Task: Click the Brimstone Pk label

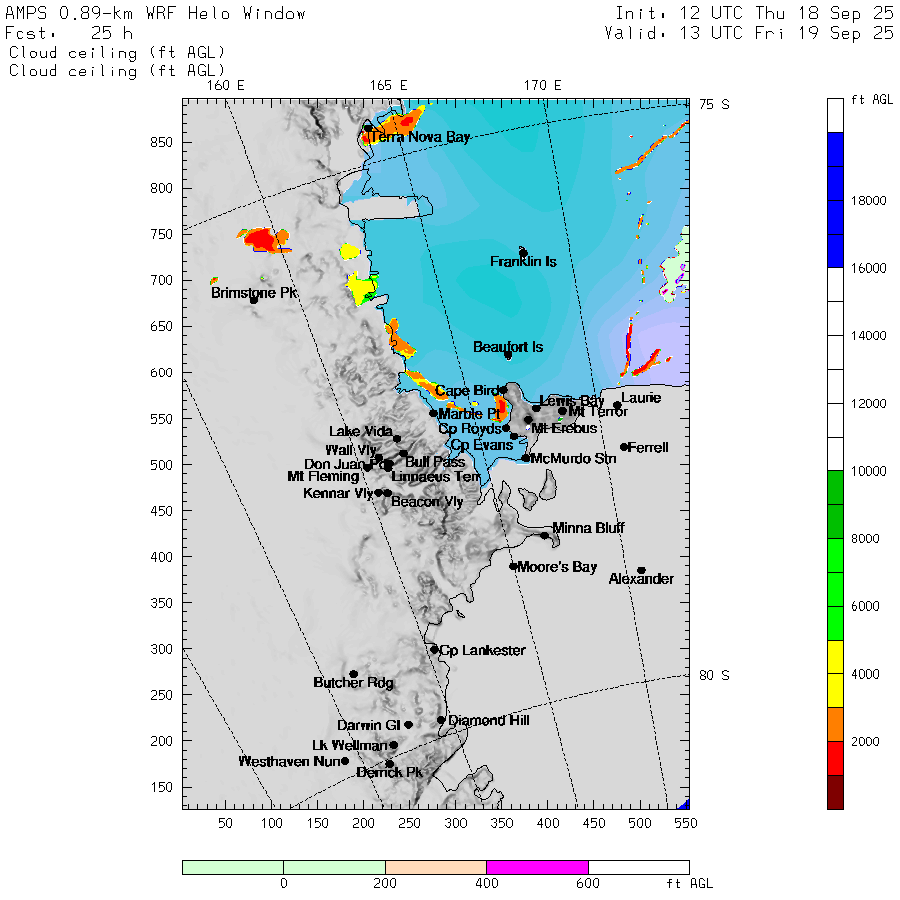Action: coord(254,293)
